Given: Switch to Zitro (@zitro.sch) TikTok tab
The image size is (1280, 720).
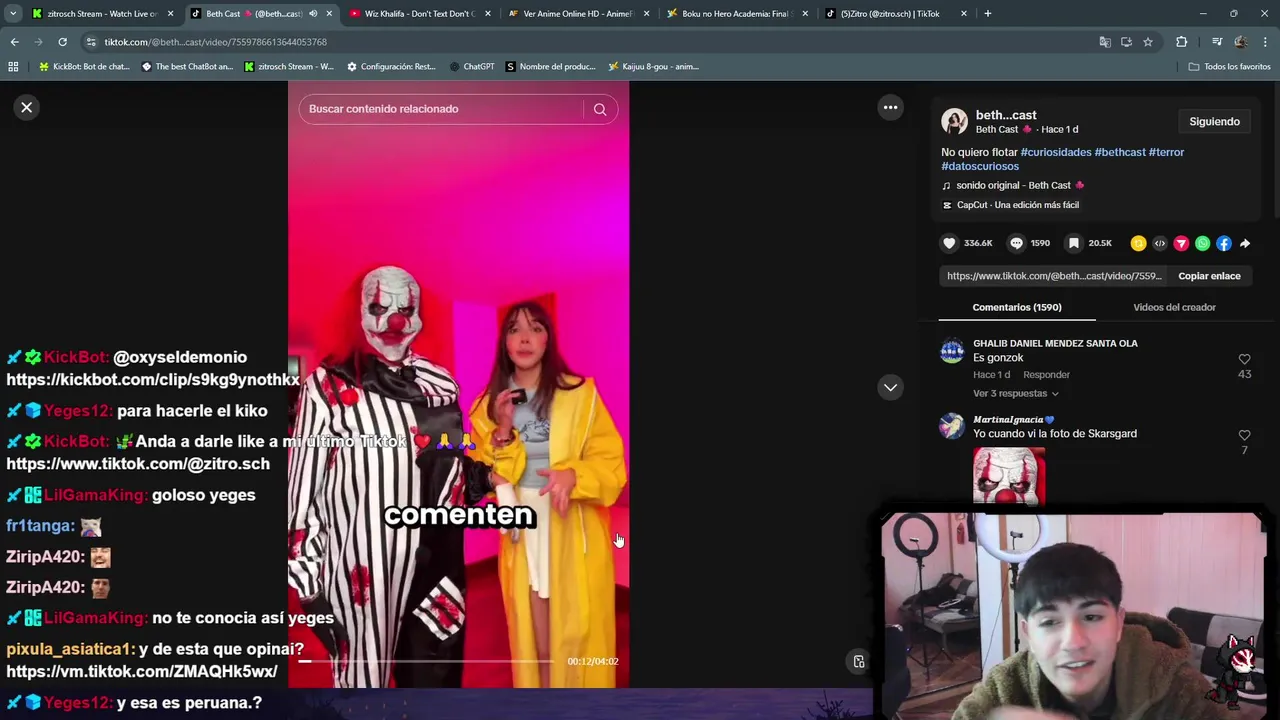Looking at the screenshot, I should coord(895,14).
